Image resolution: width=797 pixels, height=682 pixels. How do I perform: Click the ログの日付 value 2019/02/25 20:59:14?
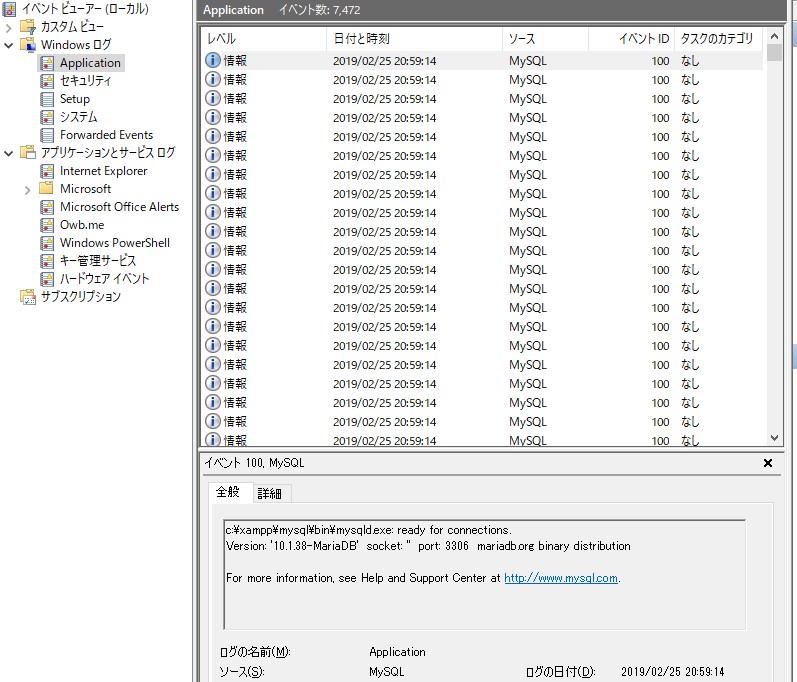[x=672, y=672]
